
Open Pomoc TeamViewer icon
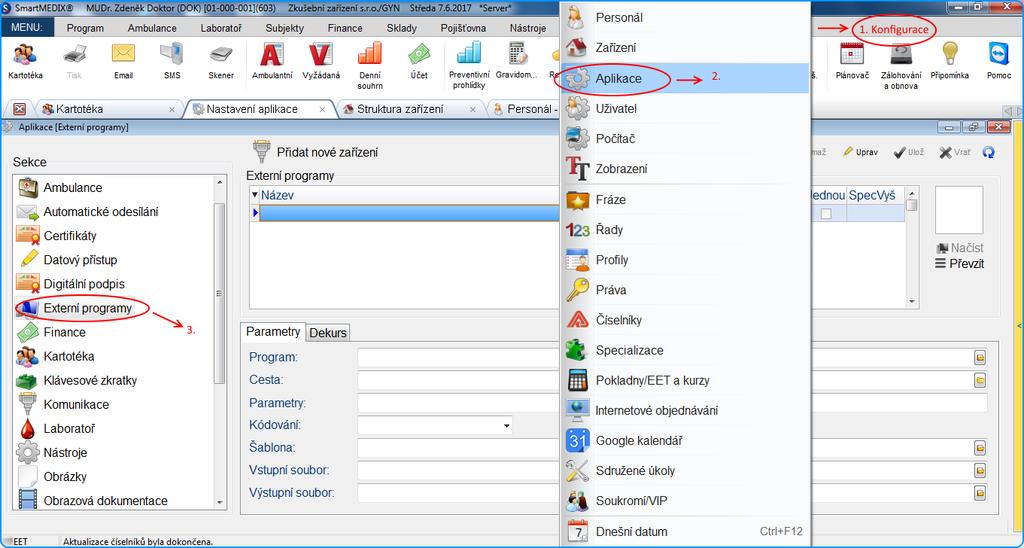999,61
